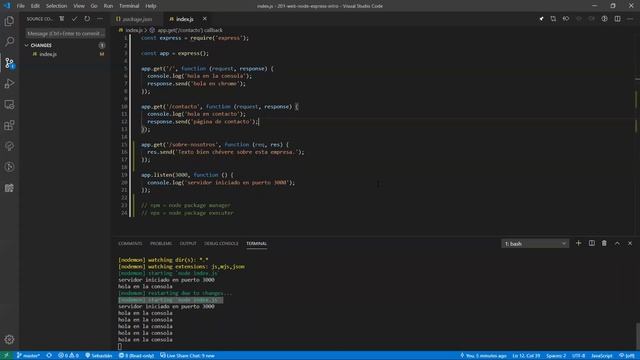Close the terminal panel
640x360 pixels.
(x=630, y=243)
